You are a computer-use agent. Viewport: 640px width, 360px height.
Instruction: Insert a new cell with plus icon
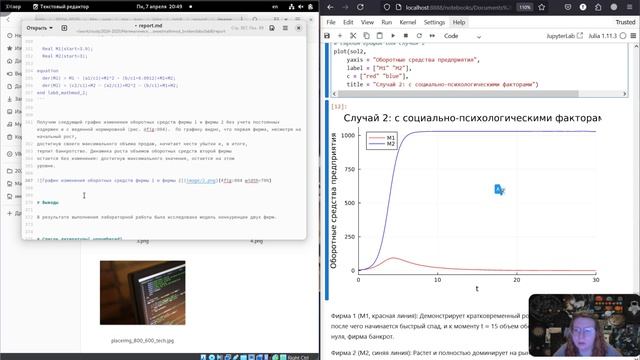[340, 36]
